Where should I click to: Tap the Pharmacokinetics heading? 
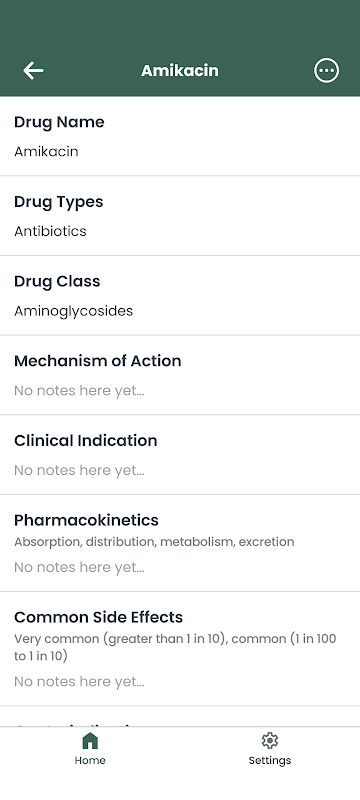click(86, 520)
